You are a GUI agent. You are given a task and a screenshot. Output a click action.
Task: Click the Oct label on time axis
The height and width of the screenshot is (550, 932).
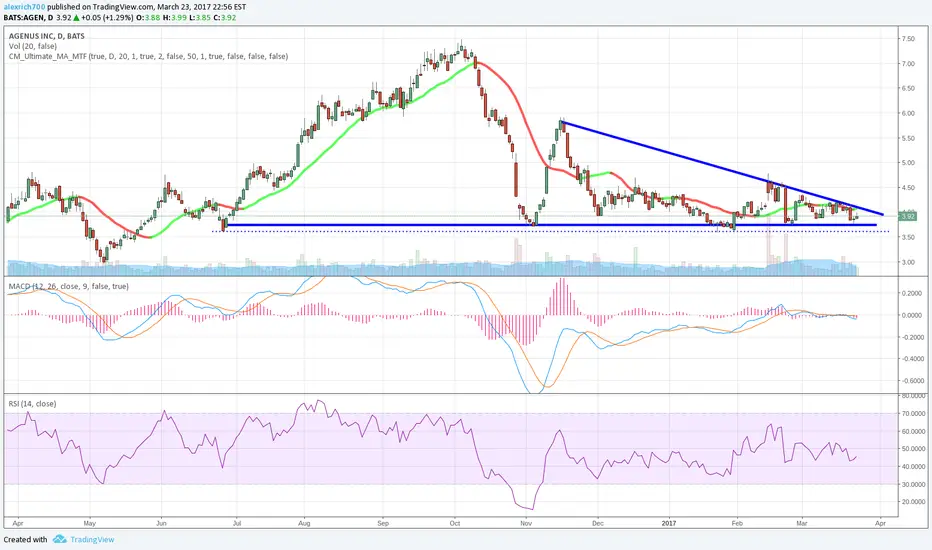455,523
